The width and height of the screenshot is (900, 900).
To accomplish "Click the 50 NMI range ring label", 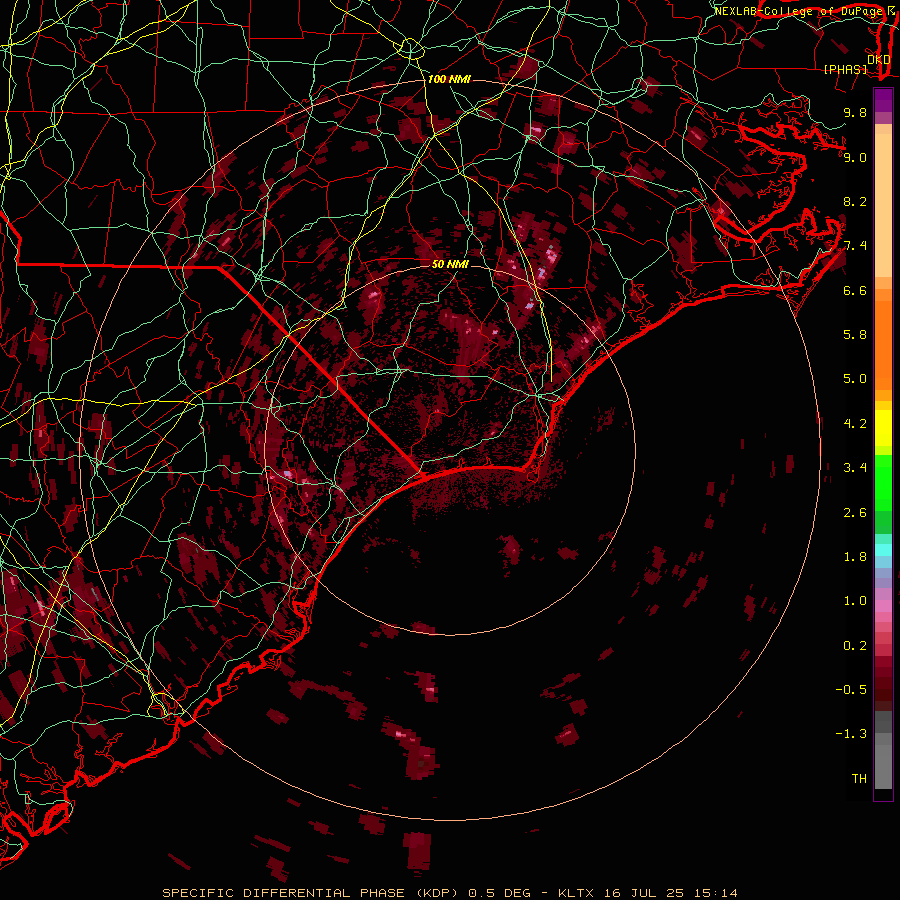I will [450, 264].
